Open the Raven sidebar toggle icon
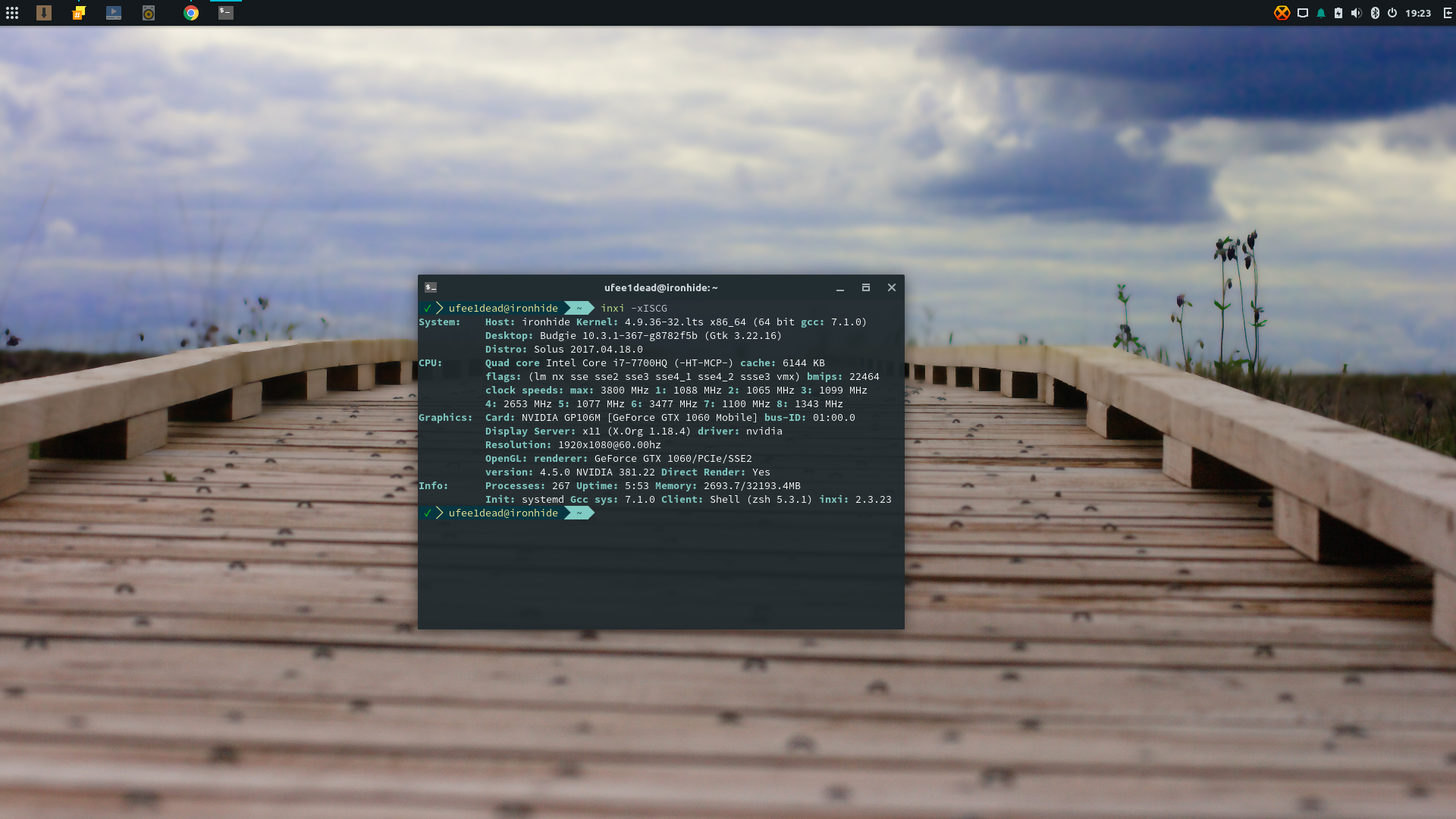Viewport: 1456px width, 819px height. 1447,13
